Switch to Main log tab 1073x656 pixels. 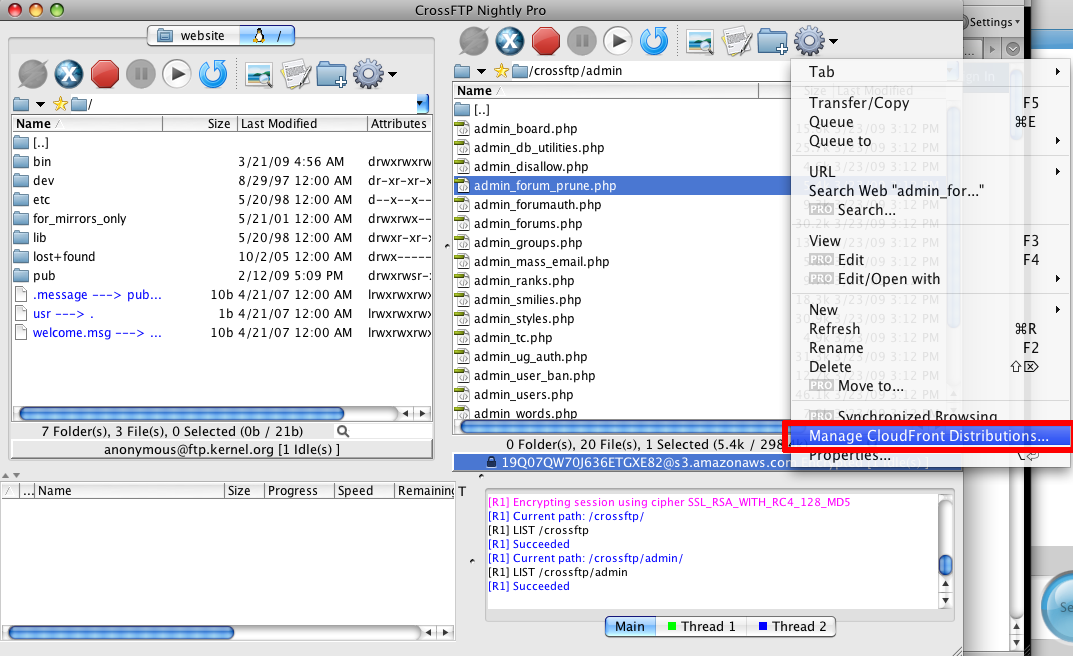click(630, 627)
